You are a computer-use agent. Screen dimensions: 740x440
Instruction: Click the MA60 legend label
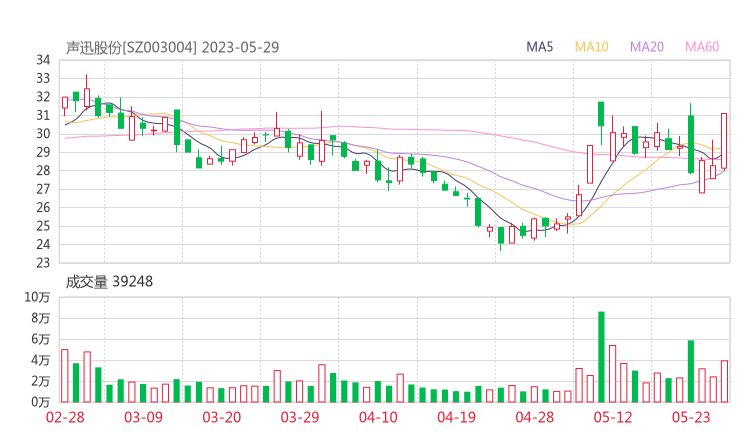point(702,47)
